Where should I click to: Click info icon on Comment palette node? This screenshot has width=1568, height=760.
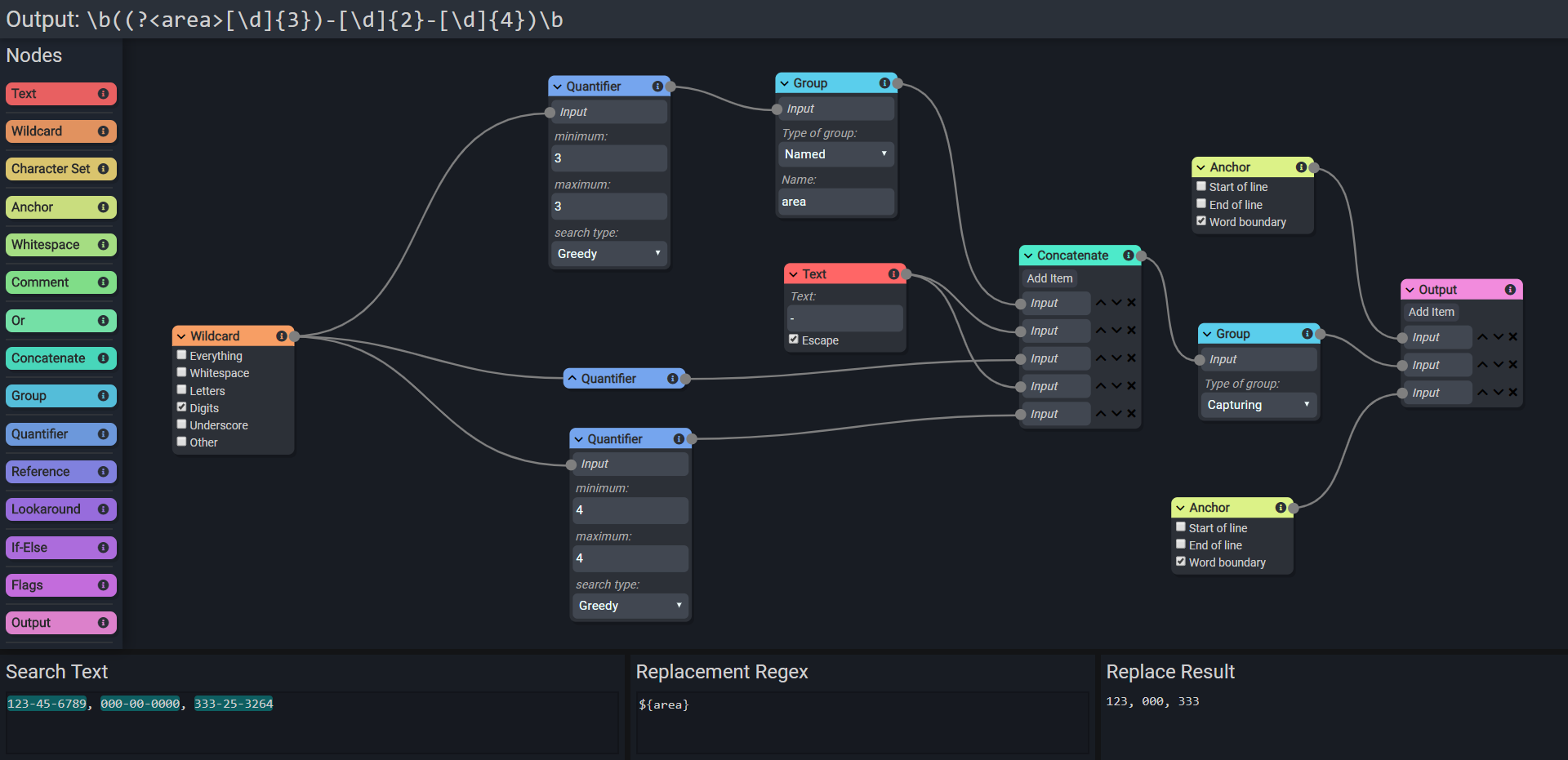tap(103, 282)
